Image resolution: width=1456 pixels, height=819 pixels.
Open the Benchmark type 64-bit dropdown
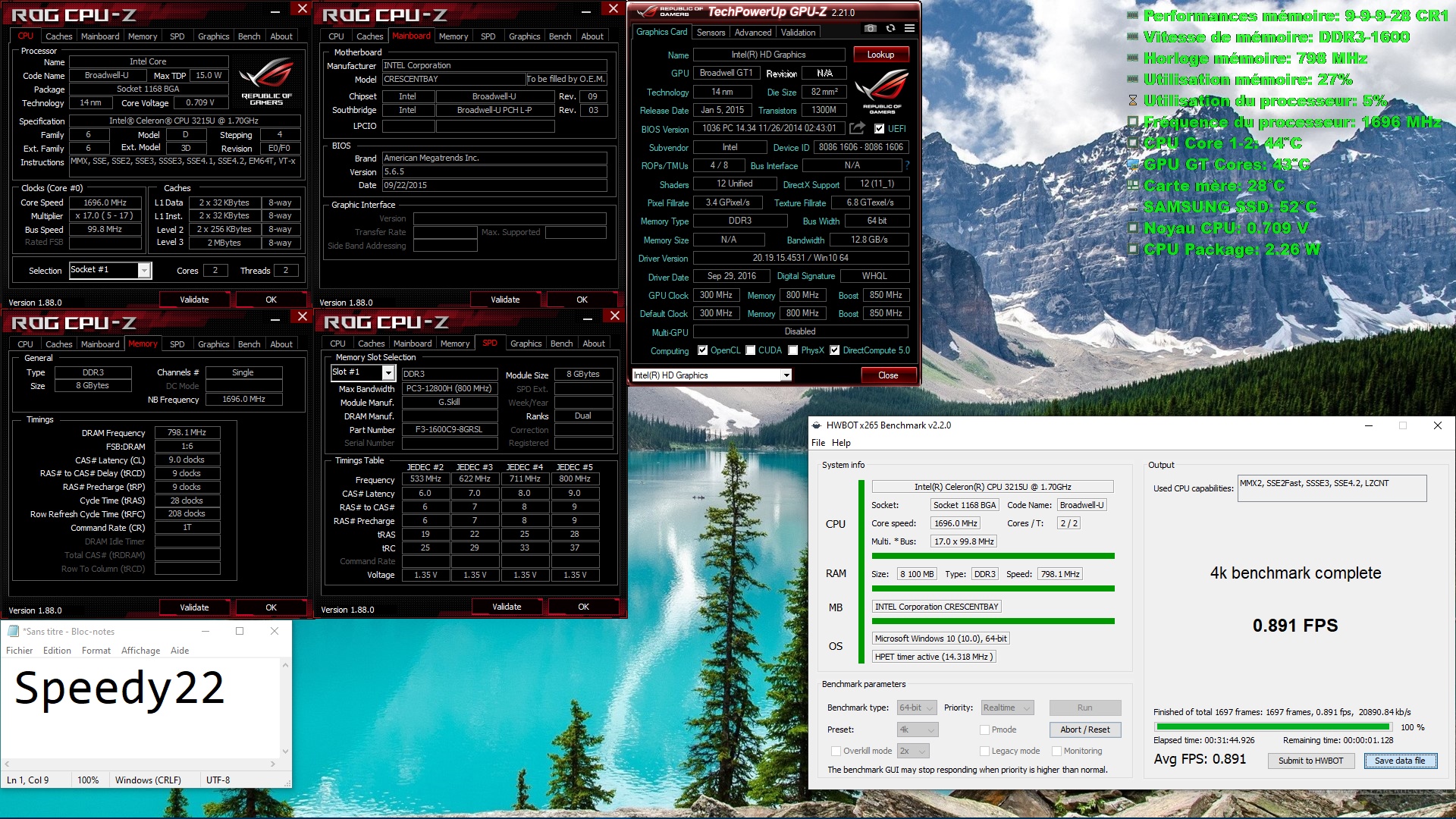point(917,708)
